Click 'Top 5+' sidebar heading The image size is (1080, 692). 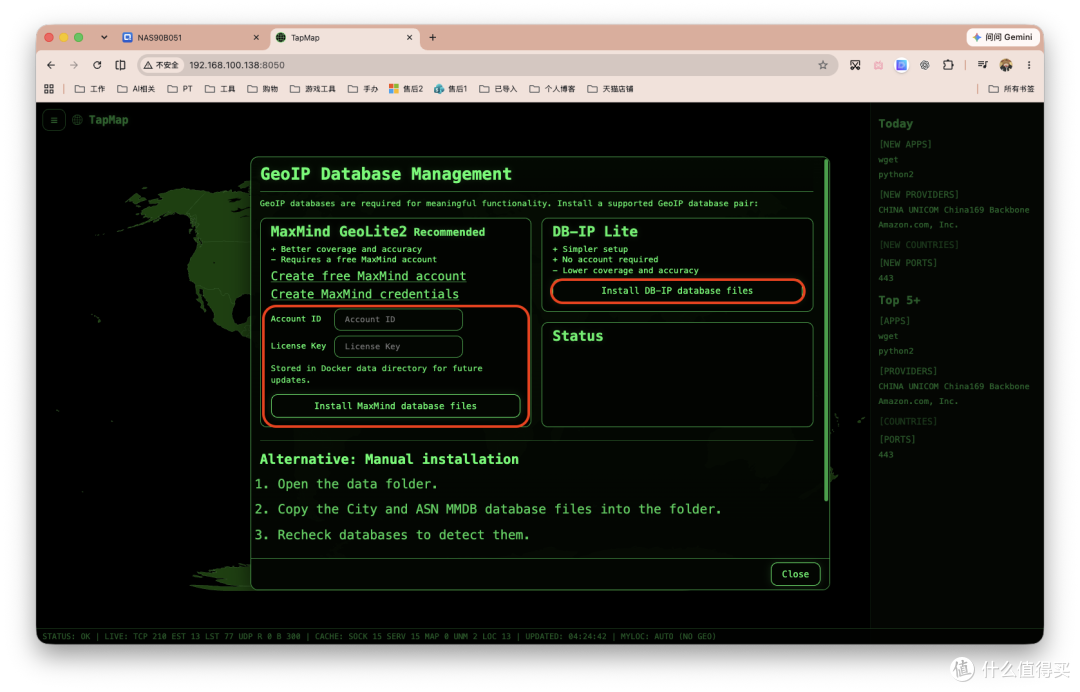click(x=899, y=300)
